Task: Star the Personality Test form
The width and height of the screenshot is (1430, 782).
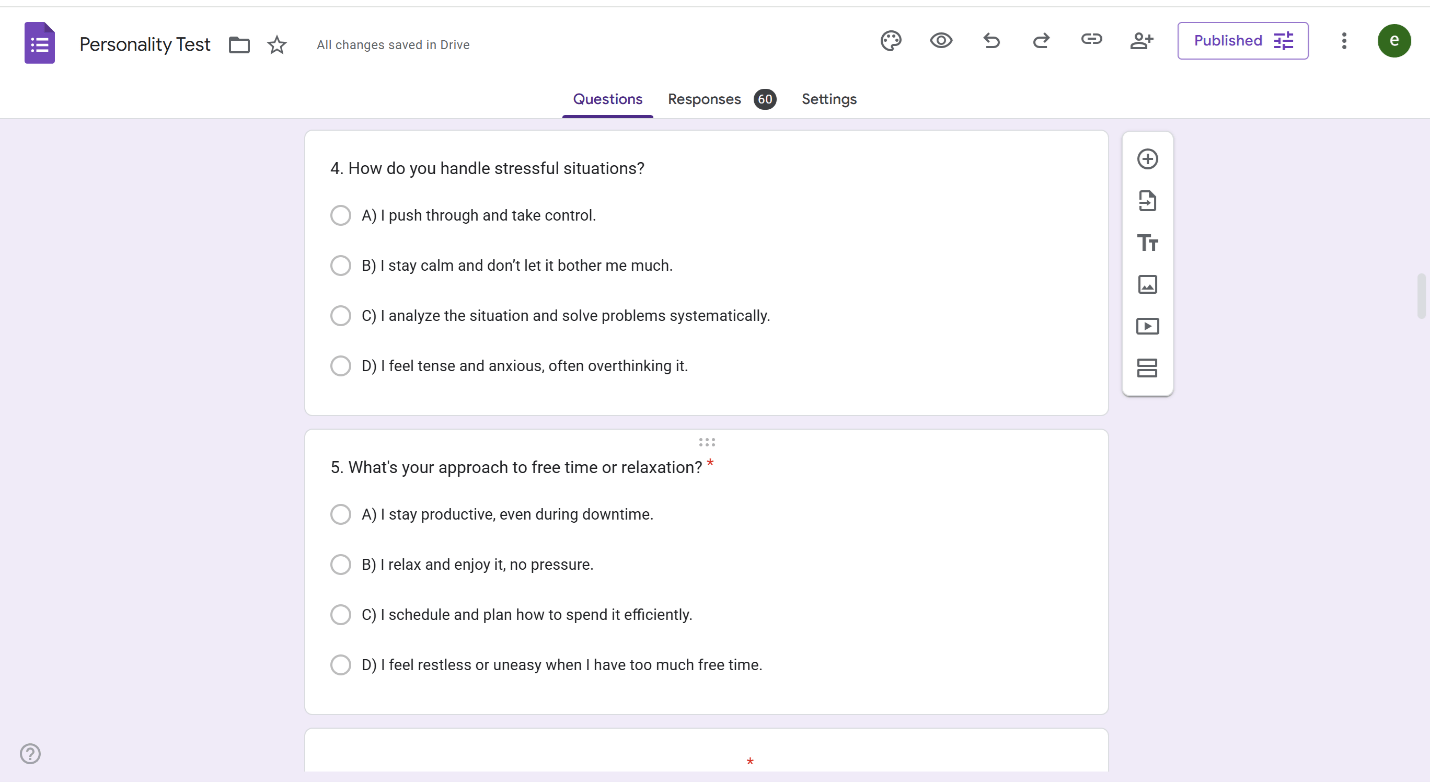Action: point(277,45)
